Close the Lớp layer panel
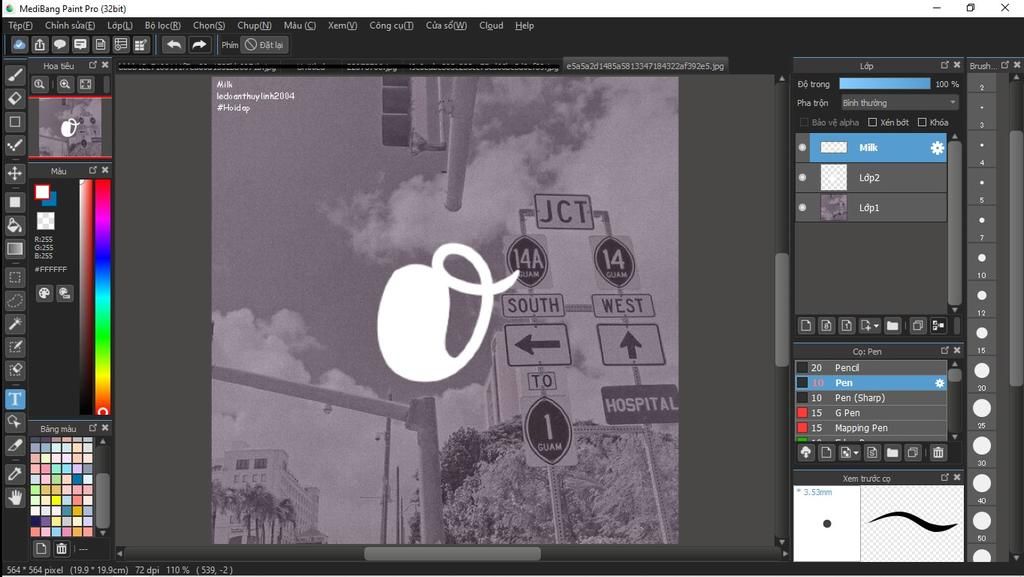Image resolution: width=1024 pixels, height=577 pixels. (x=957, y=65)
